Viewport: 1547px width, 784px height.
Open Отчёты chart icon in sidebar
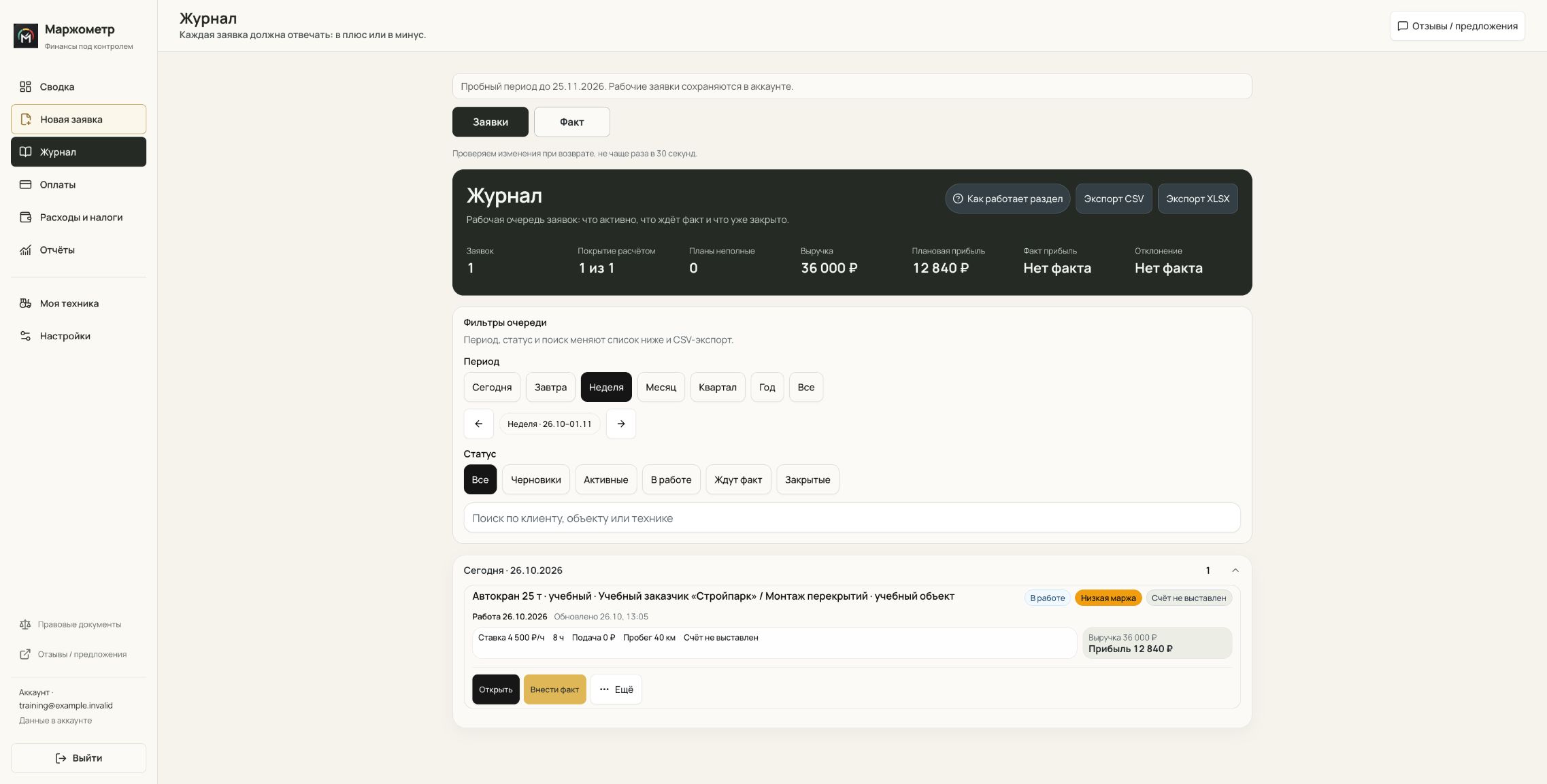(25, 250)
